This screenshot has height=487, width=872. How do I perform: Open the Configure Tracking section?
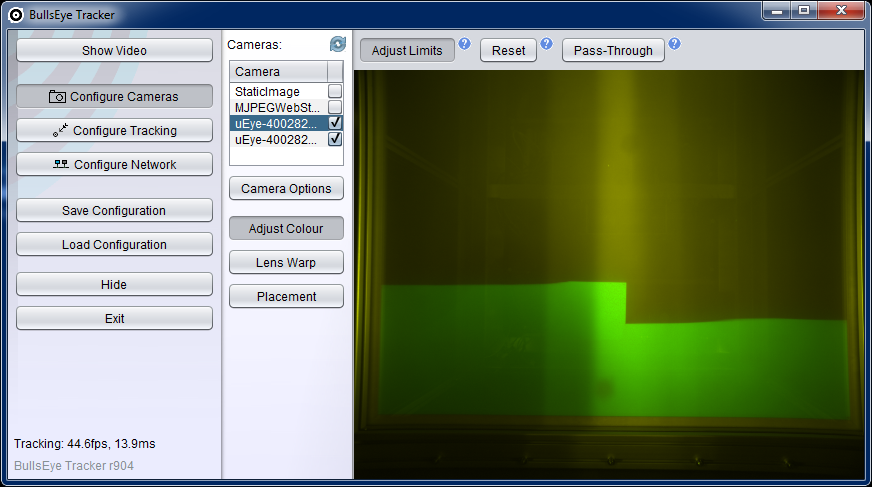(114, 131)
